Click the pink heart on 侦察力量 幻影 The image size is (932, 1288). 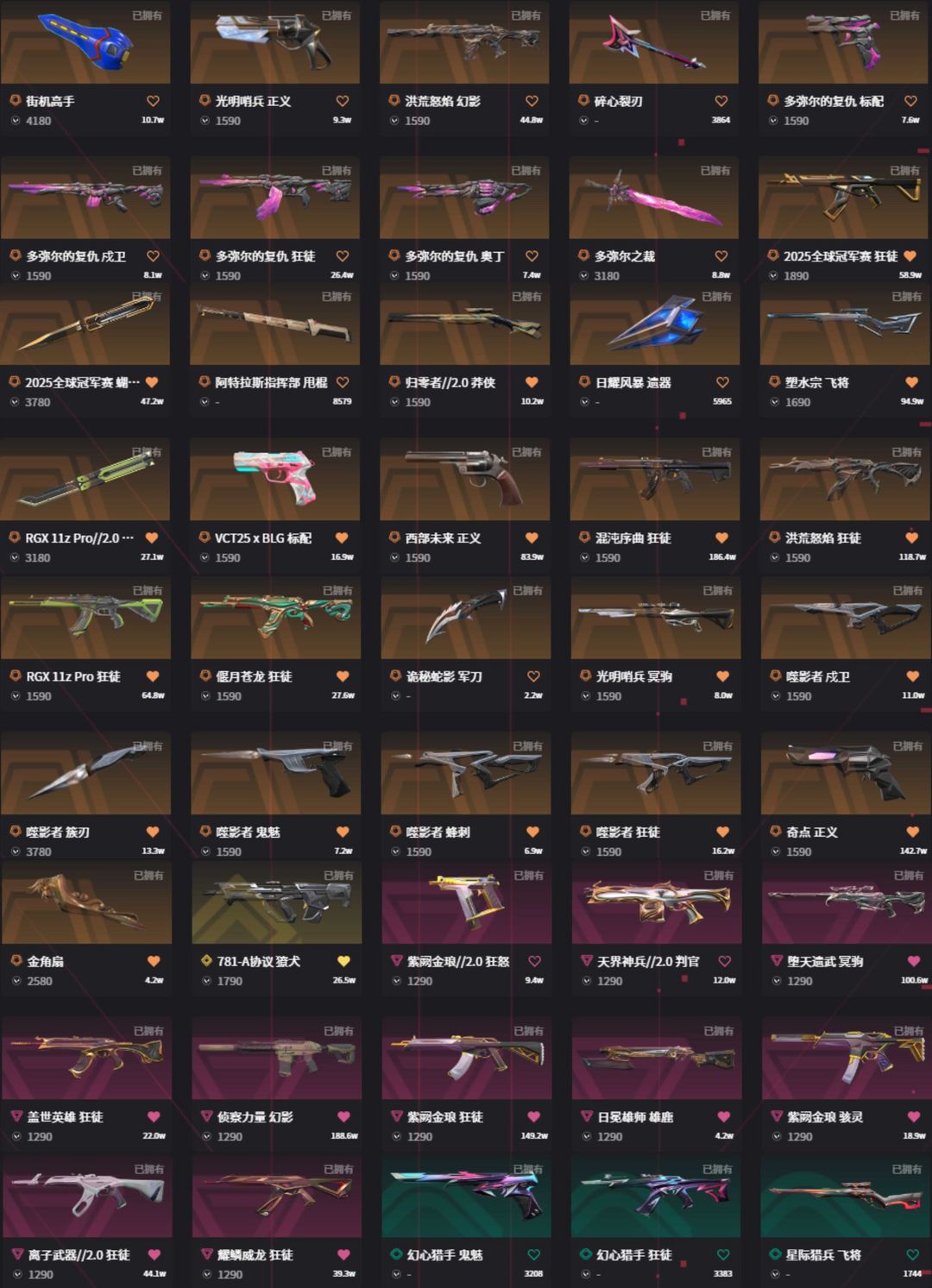(343, 1116)
